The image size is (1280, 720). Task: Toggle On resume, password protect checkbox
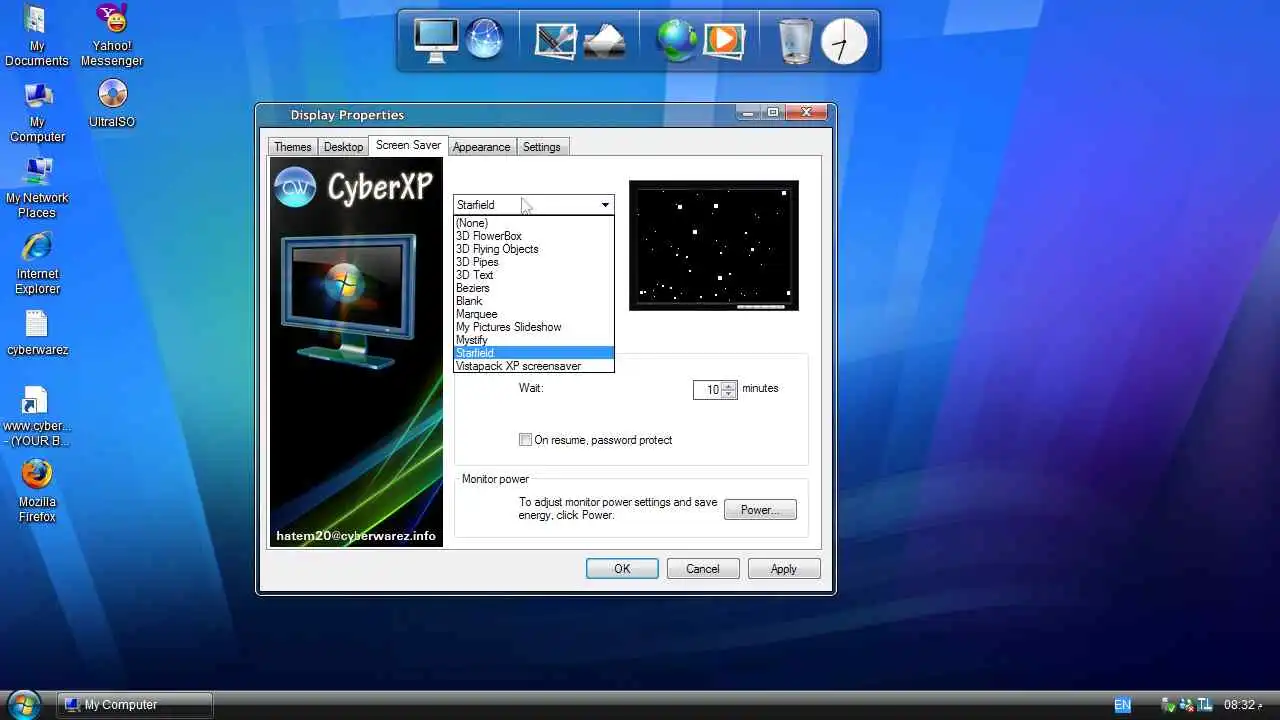[x=525, y=440]
